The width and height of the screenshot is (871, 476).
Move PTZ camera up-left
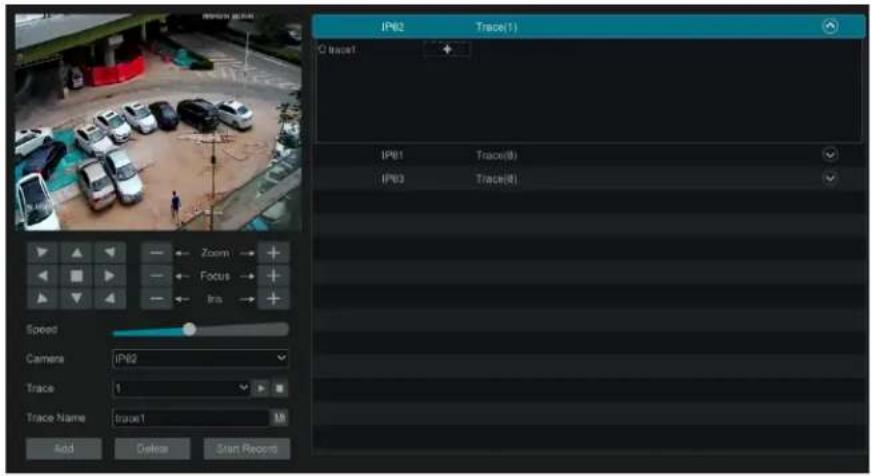[43, 253]
